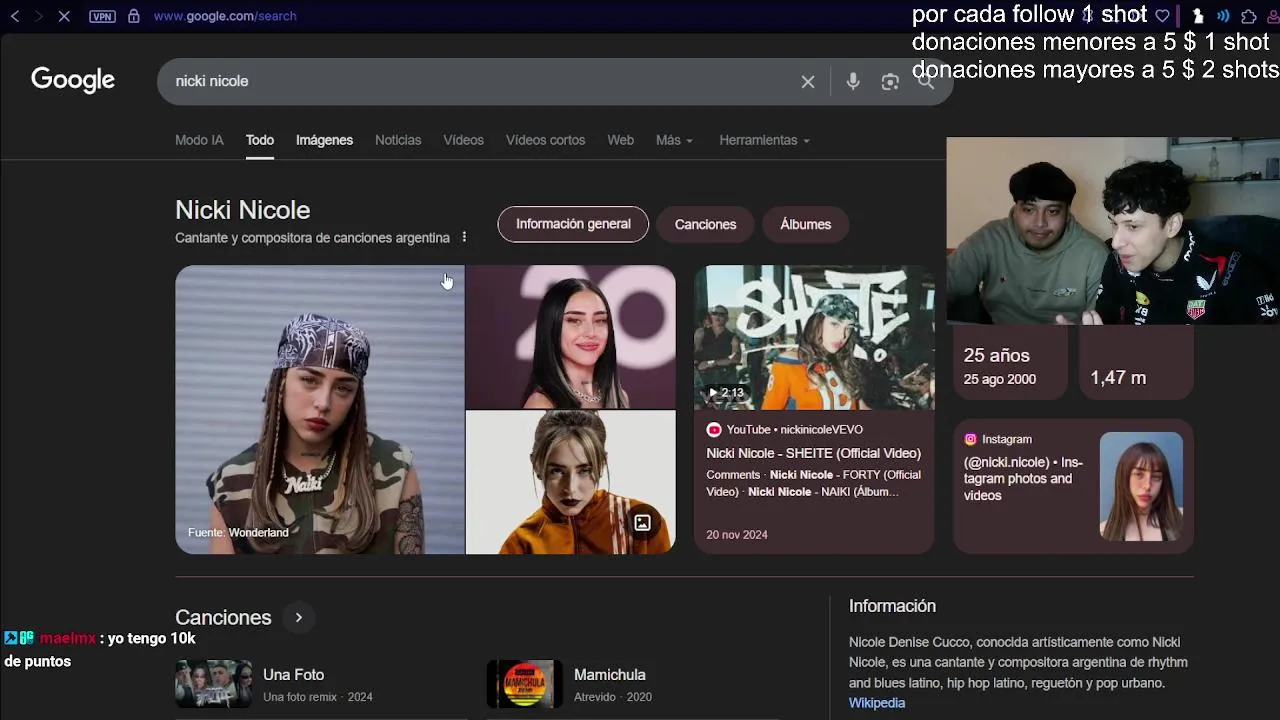Image resolution: width=1280 pixels, height=720 pixels.
Task: Switch to the Modo IA tab
Action: click(x=199, y=140)
